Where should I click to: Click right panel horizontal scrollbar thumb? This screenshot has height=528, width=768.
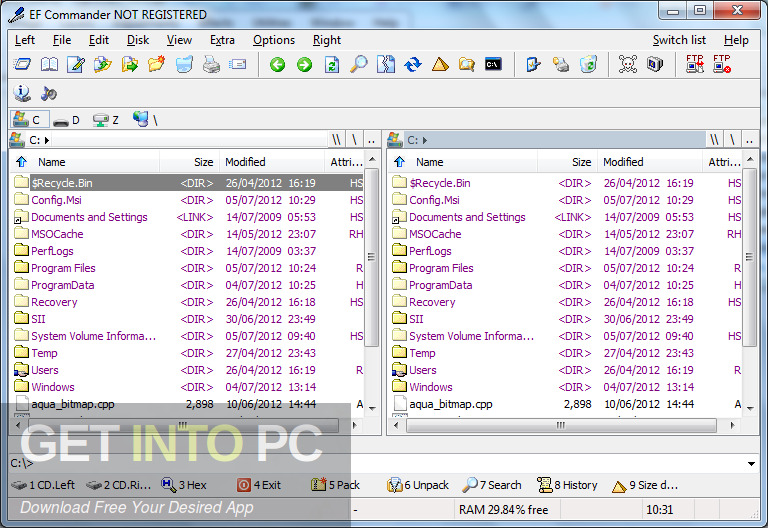[561, 425]
